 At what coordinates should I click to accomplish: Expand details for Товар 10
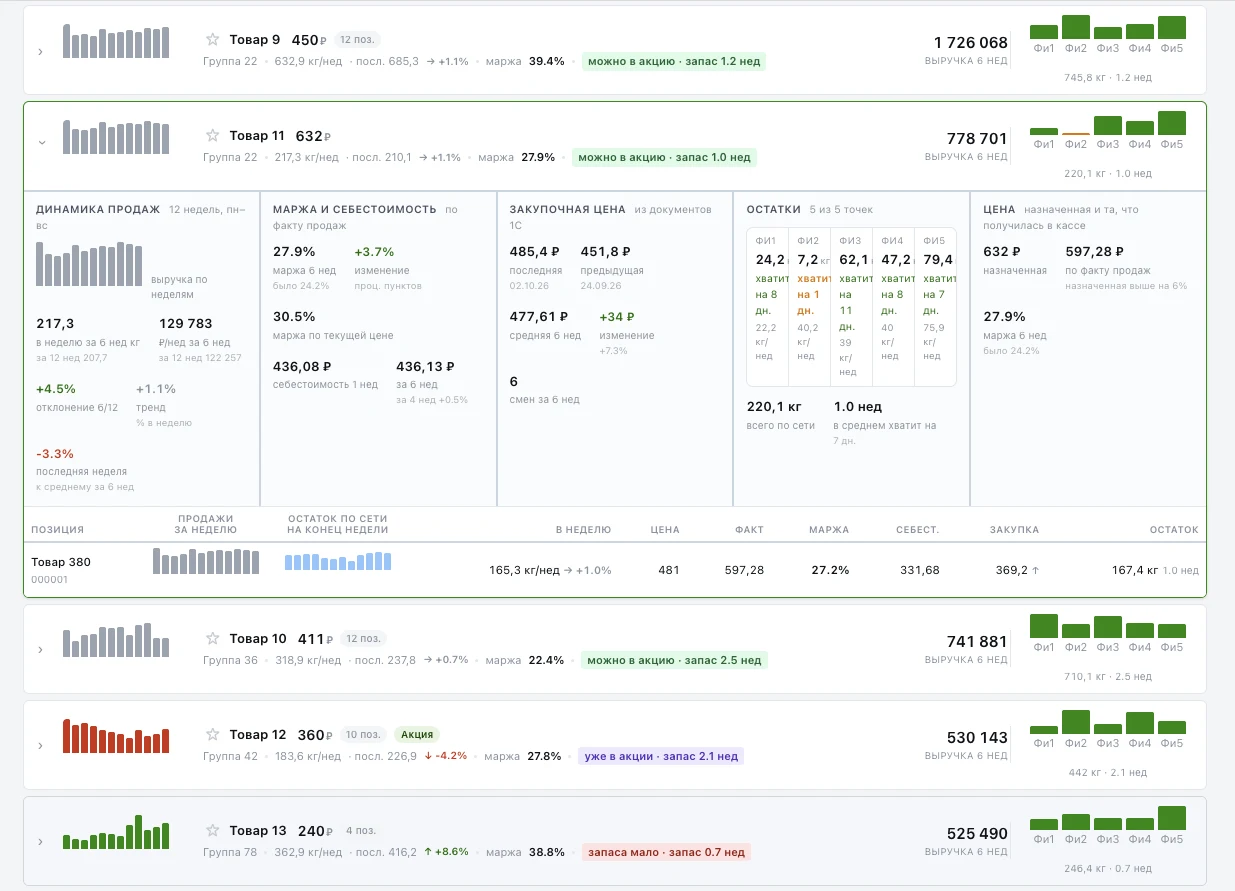tap(40, 650)
